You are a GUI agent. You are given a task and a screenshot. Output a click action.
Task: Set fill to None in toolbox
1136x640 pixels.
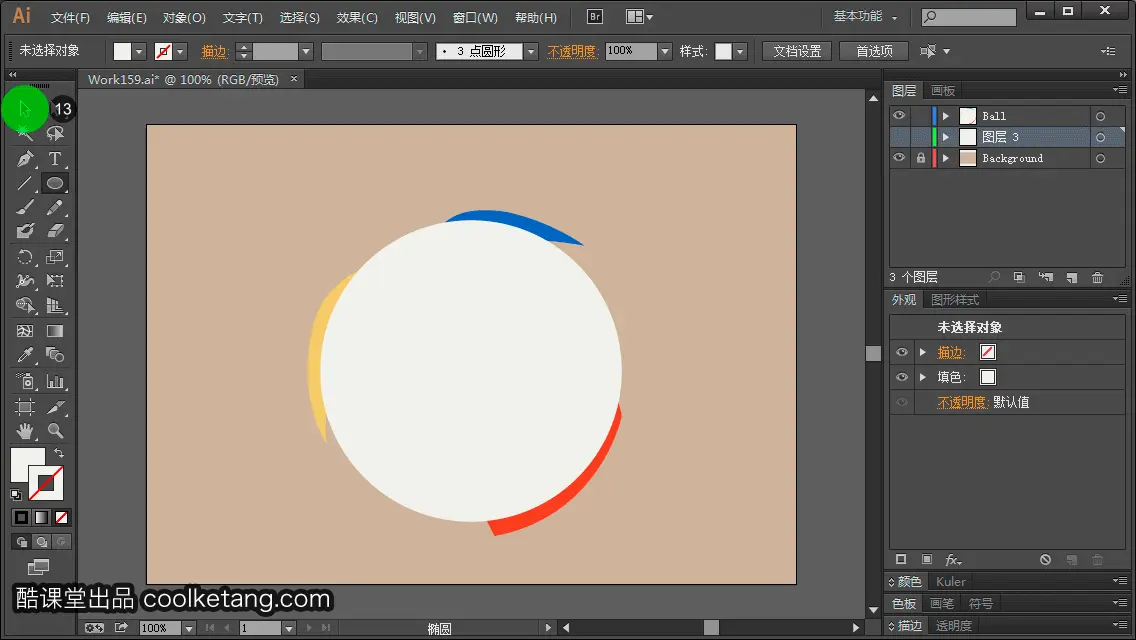point(62,518)
